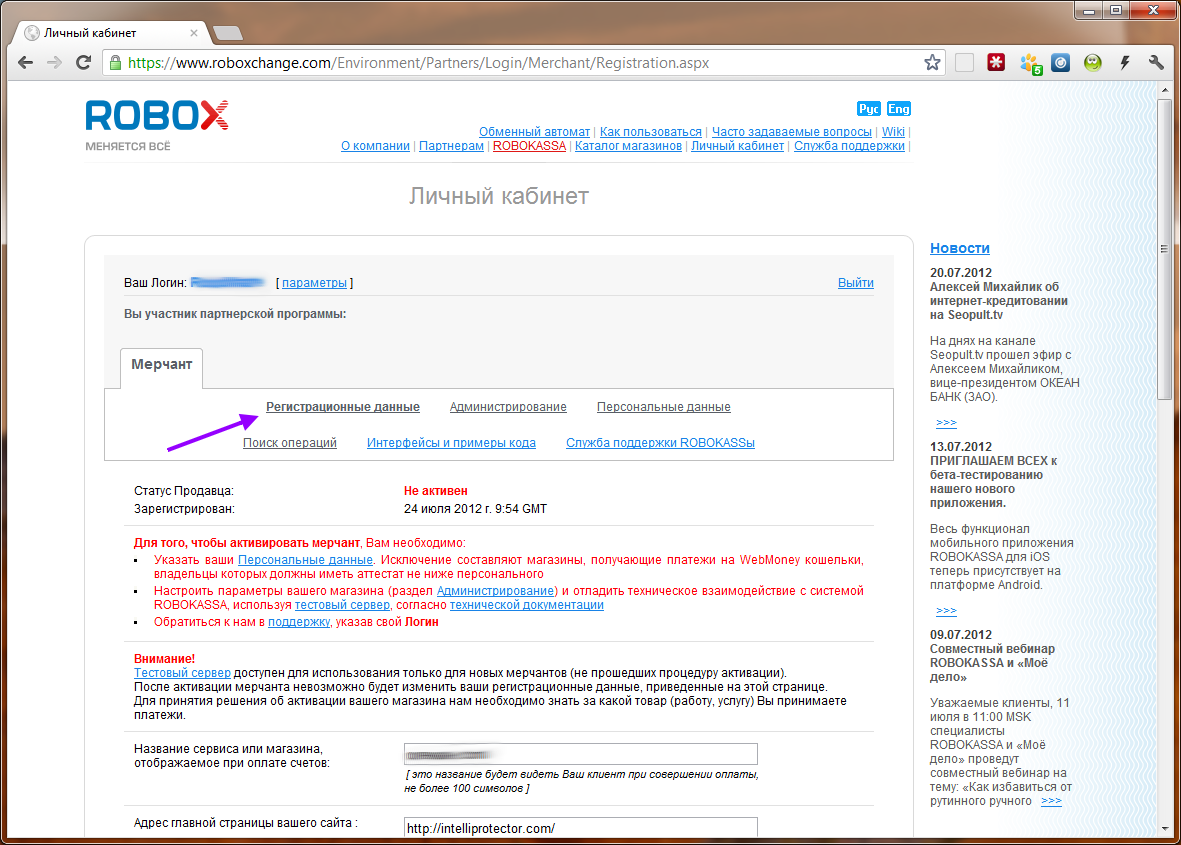The image size is (1181, 845).
Task: Click the Не активен status text
Action: (x=435, y=491)
